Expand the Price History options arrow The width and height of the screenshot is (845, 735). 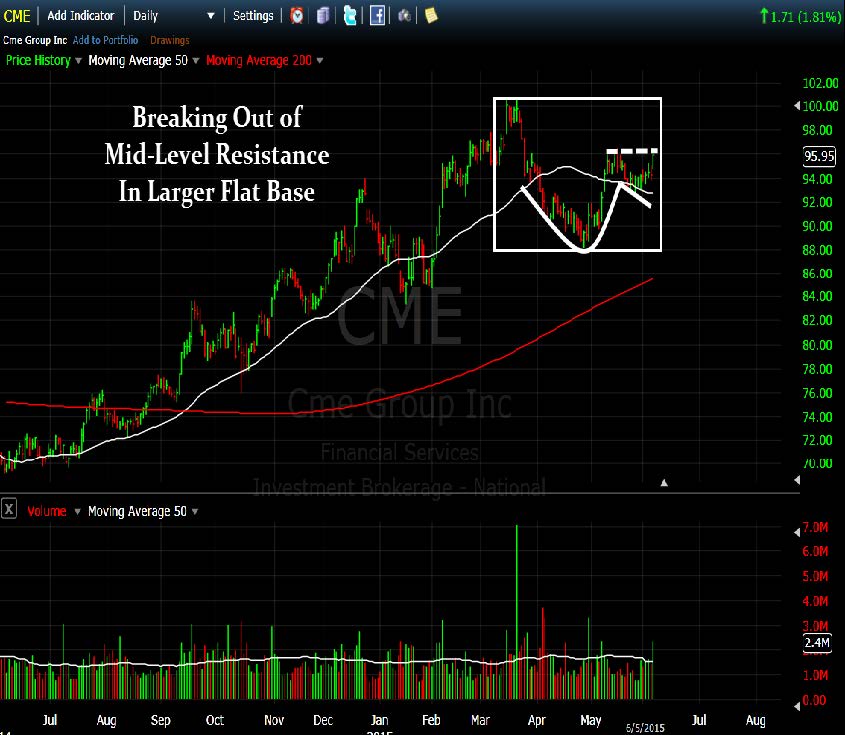(x=78, y=60)
